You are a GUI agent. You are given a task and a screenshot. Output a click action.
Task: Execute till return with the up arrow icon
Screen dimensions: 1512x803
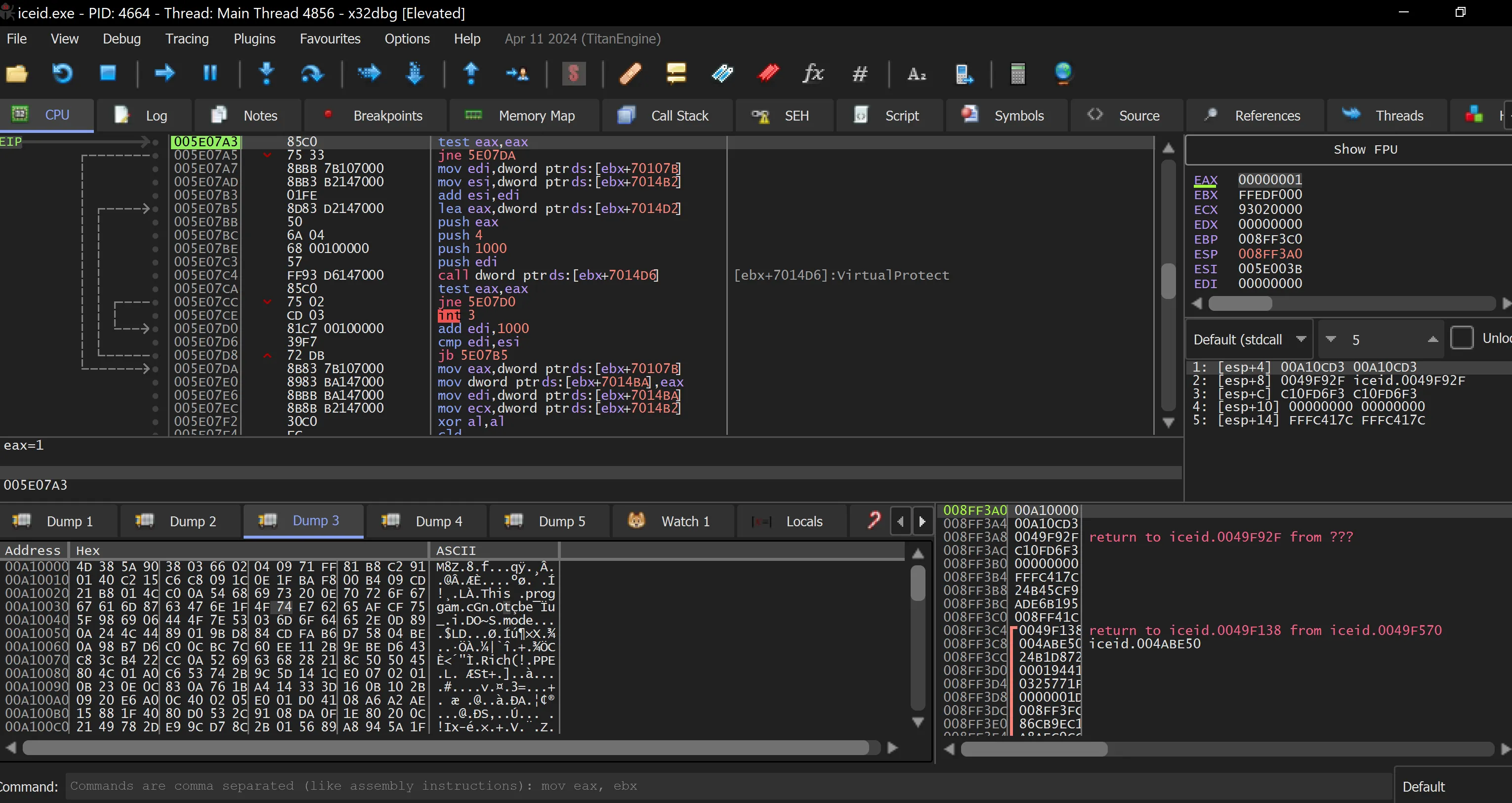471,73
